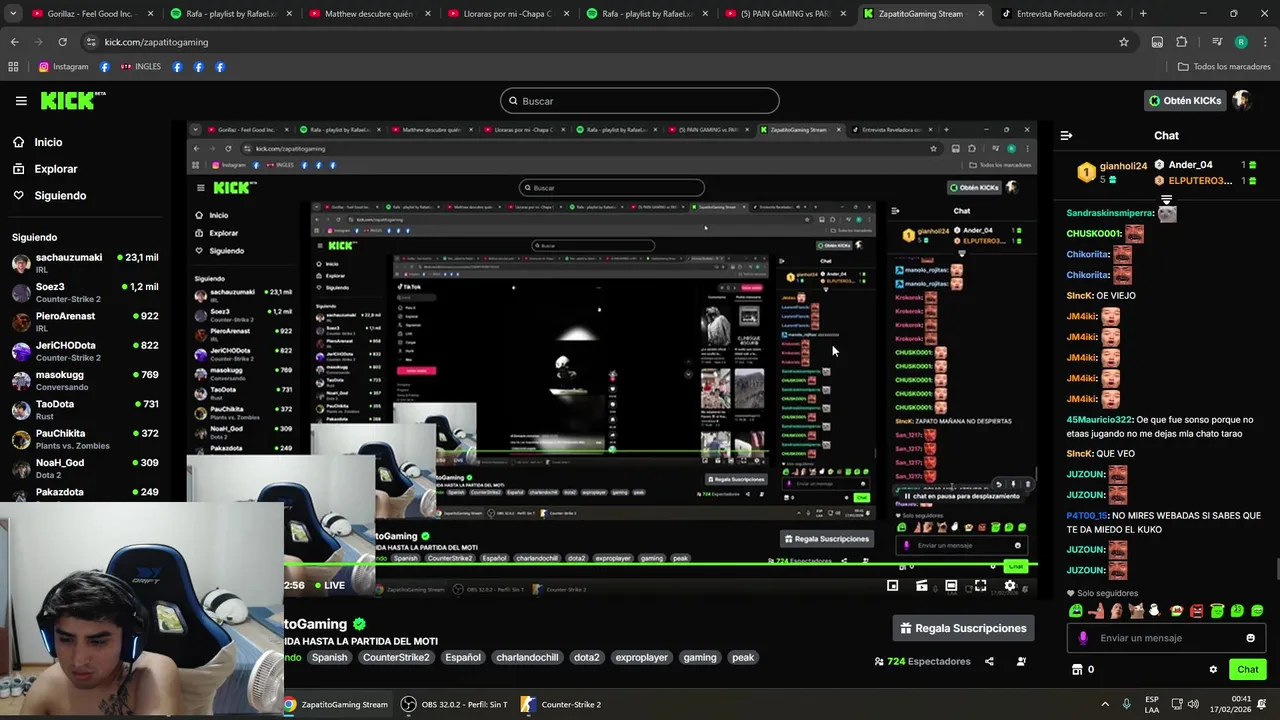
Task: Open JeriCHODota followed channel
Action: pyautogui.click(x=85, y=351)
